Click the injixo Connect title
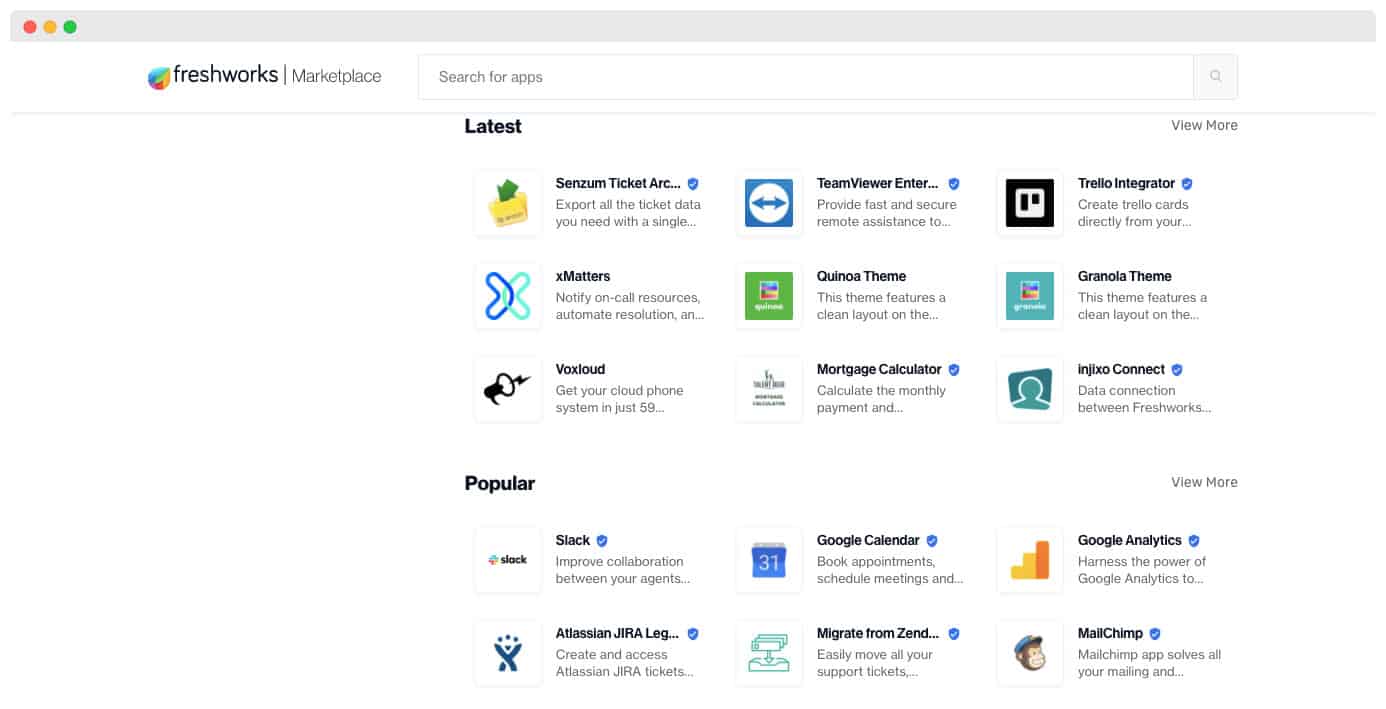The width and height of the screenshot is (1386, 709). tap(1121, 369)
